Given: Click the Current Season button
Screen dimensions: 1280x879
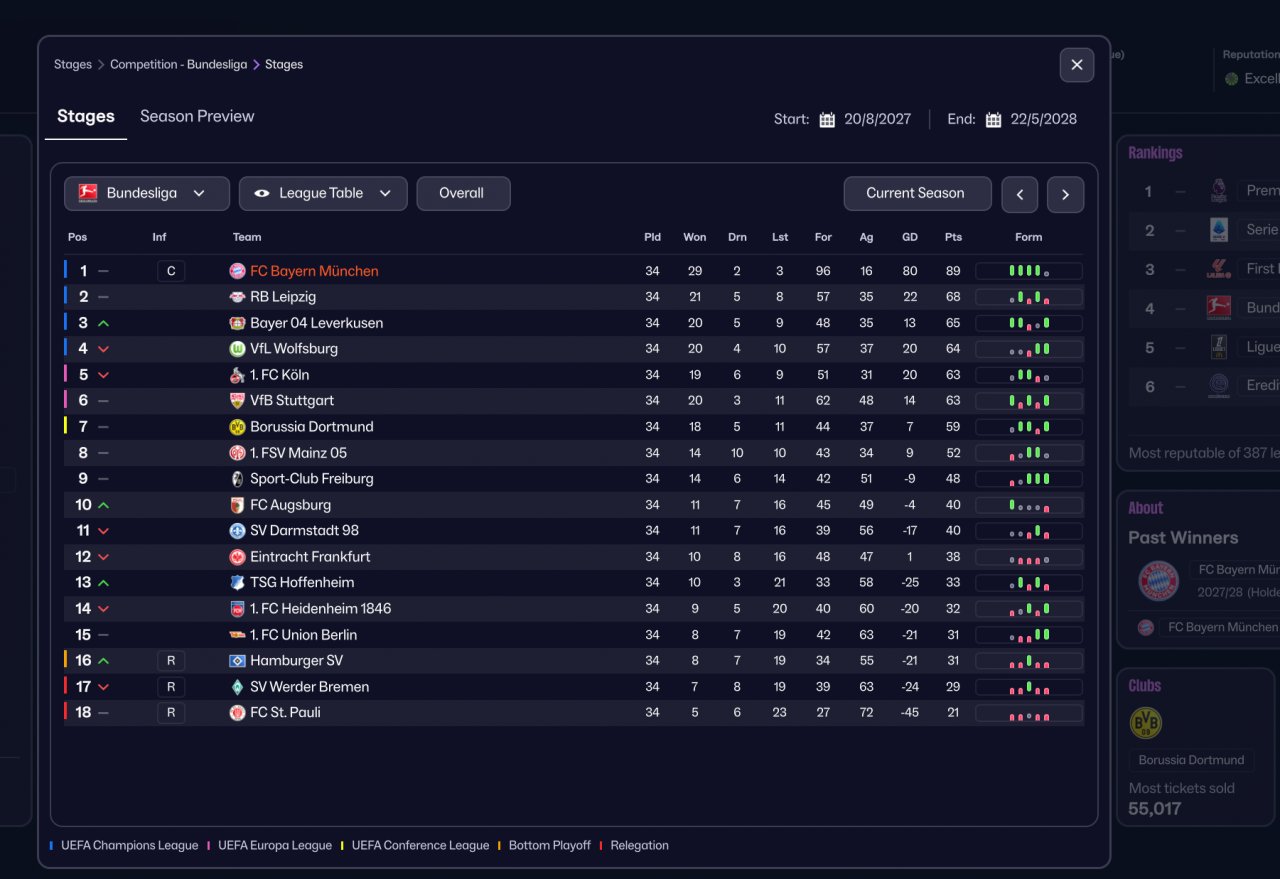Looking at the screenshot, I should click(x=917, y=194).
